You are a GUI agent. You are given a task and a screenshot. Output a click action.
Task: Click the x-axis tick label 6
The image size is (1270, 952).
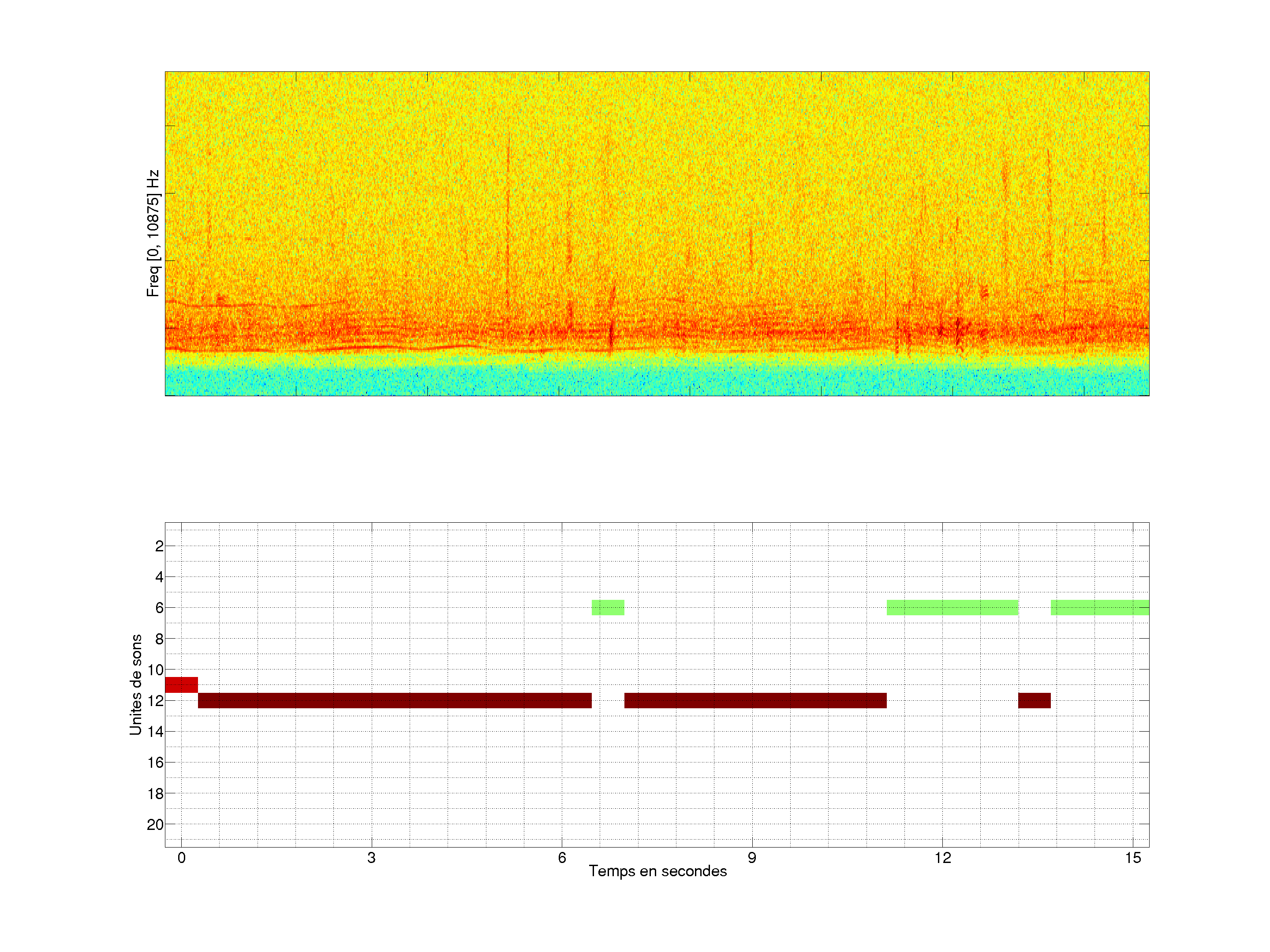562,858
